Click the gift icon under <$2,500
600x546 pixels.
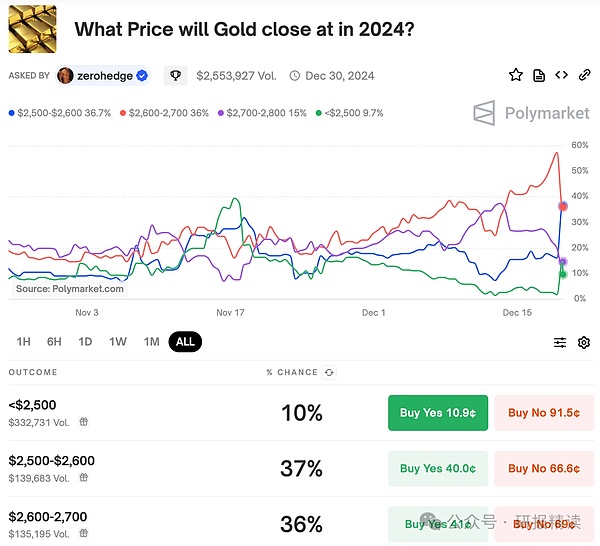tap(84, 422)
